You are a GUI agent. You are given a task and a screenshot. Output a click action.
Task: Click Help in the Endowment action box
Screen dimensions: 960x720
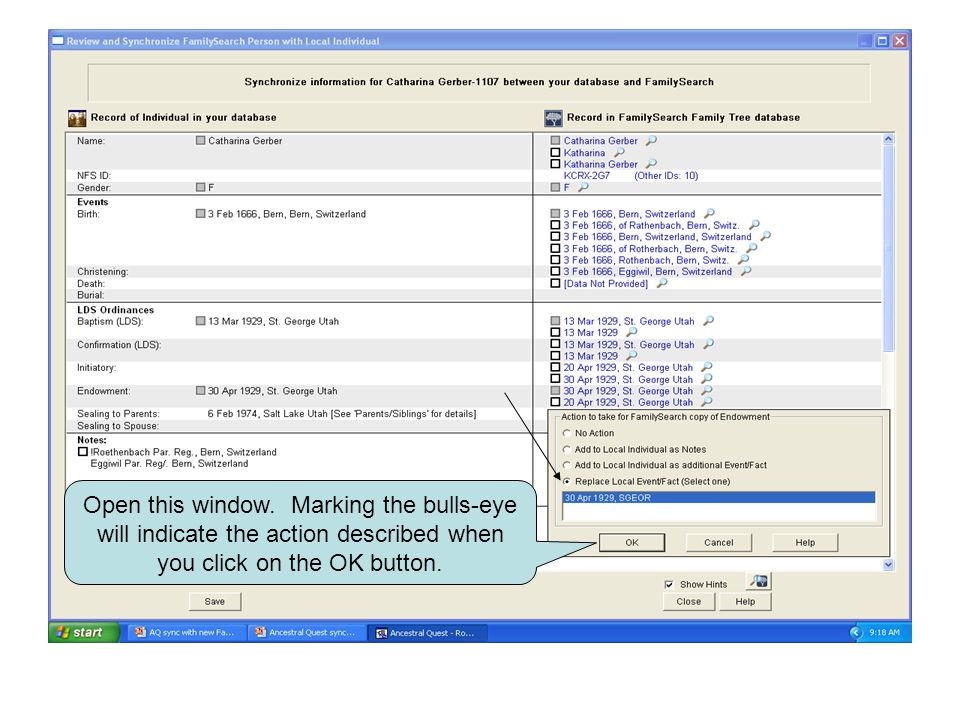pyautogui.click(x=805, y=542)
